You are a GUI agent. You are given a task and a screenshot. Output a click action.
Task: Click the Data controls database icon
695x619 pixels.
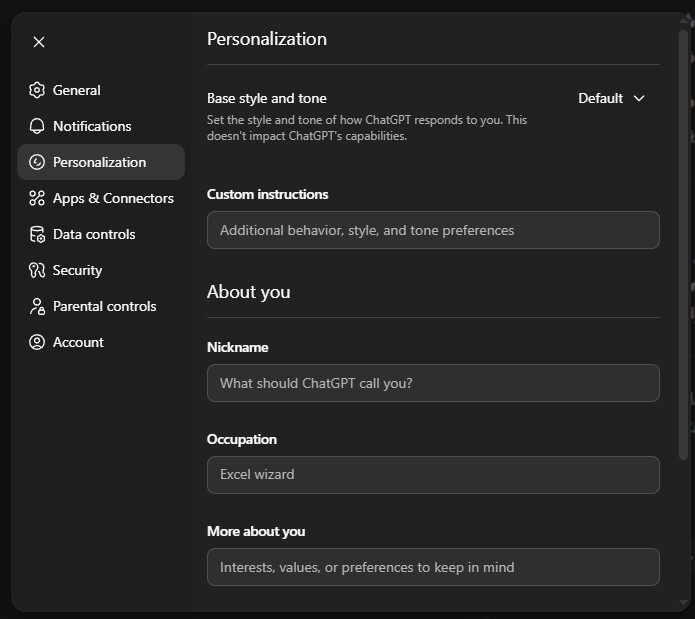(x=37, y=234)
